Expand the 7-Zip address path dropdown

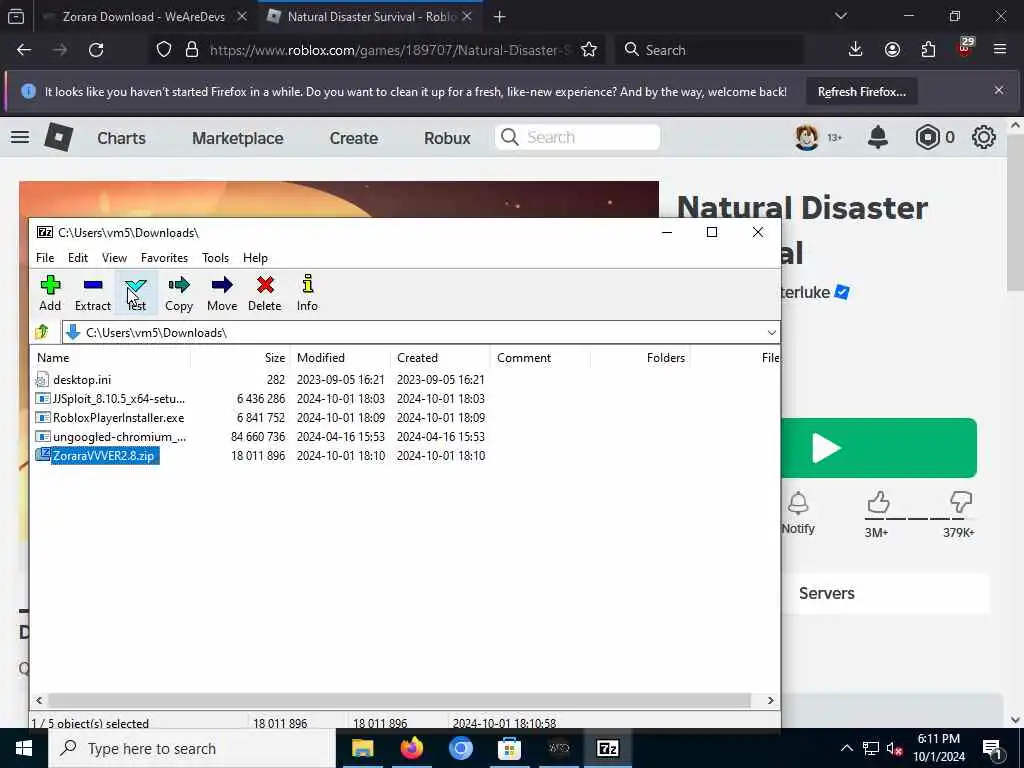click(771, 332)
